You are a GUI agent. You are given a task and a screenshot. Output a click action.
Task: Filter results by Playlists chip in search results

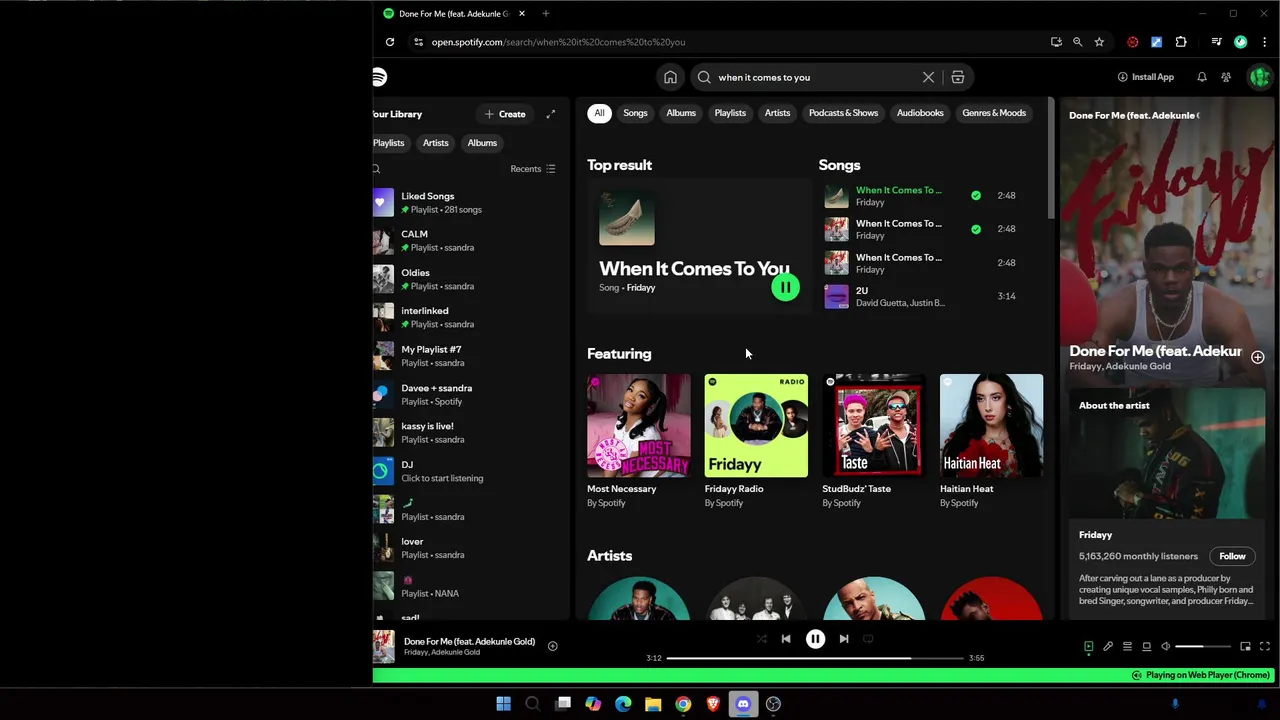(x=730, y=113)
